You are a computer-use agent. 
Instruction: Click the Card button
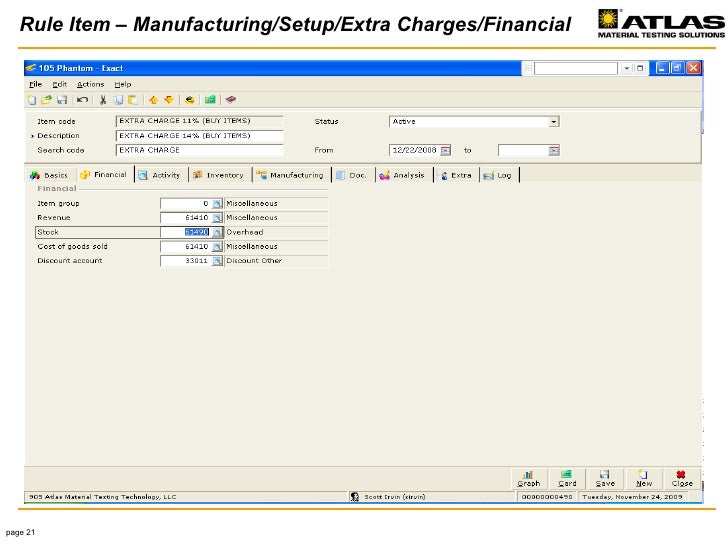567,479
